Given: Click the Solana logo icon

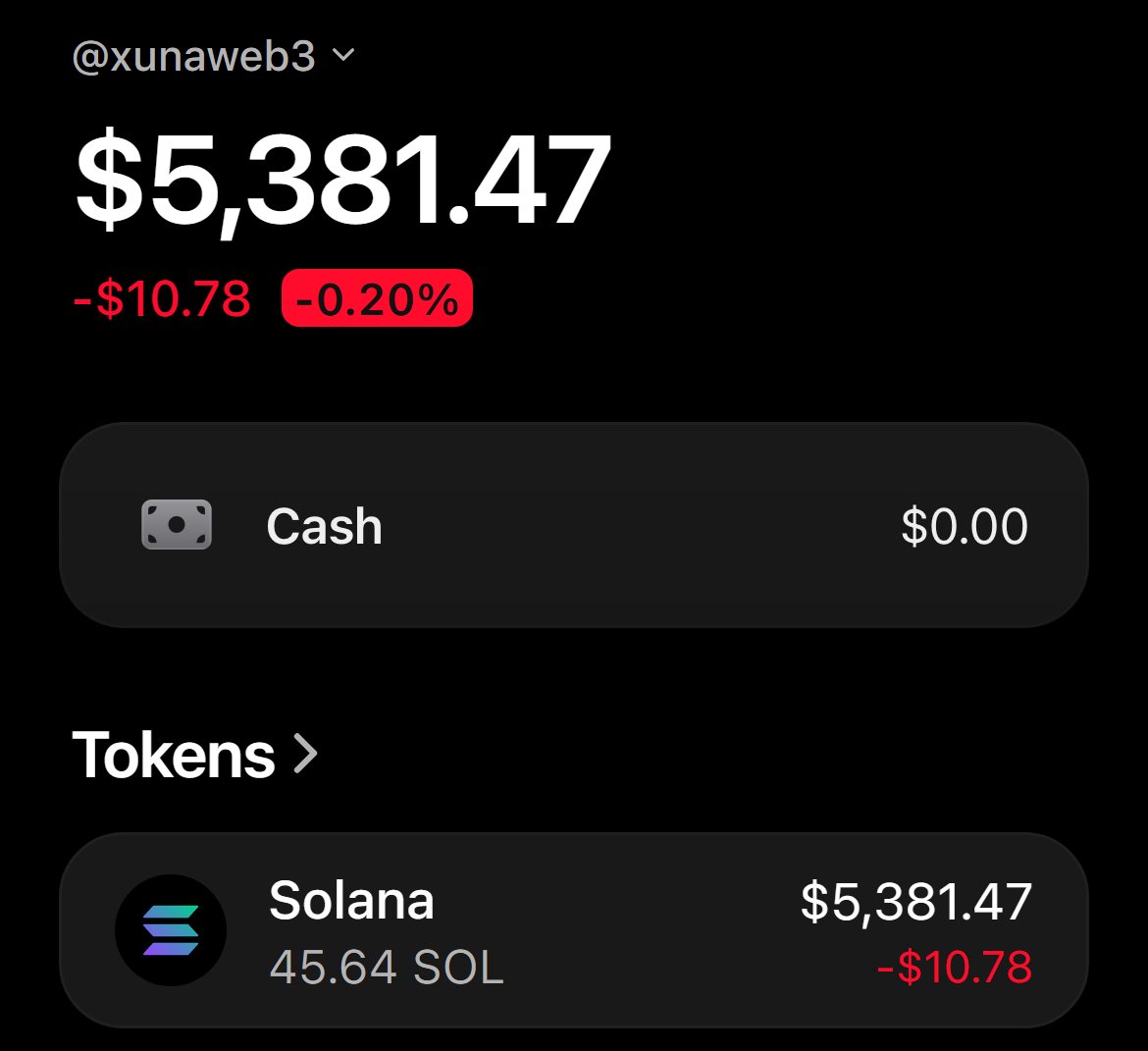Looking at the screenshot, I should click(171, 930).
